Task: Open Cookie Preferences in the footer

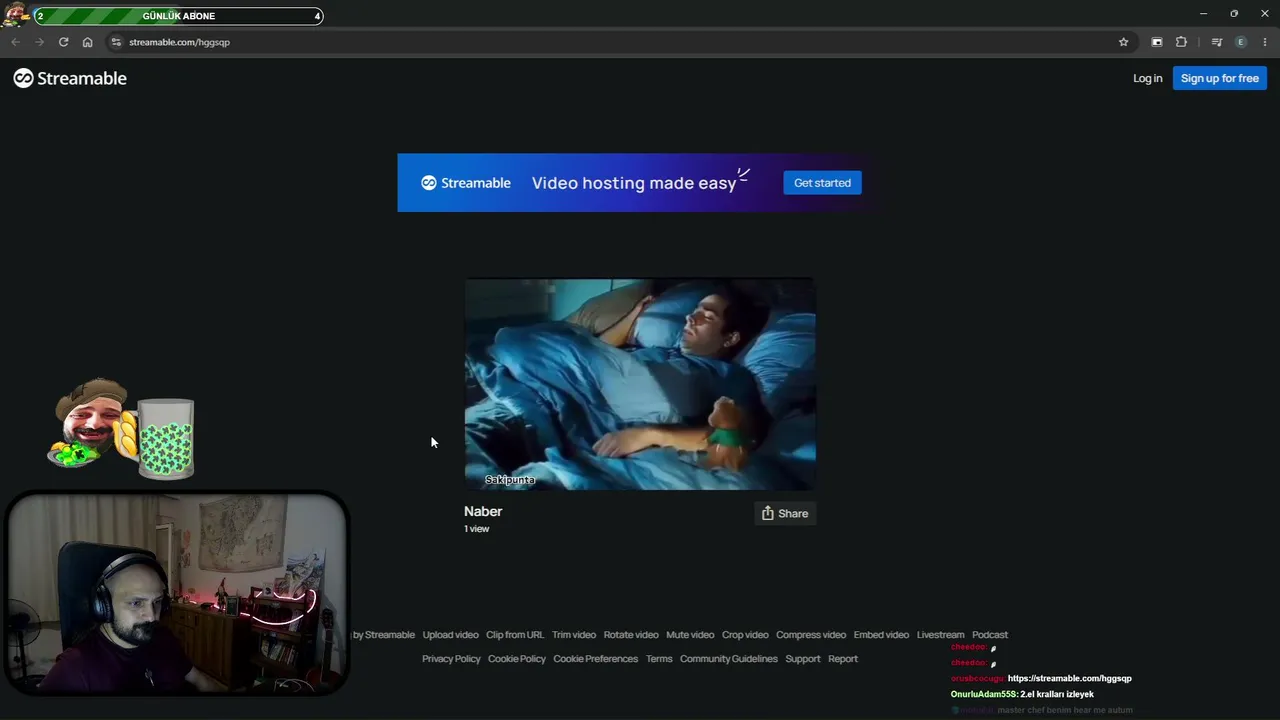Action: click(596, 659)
